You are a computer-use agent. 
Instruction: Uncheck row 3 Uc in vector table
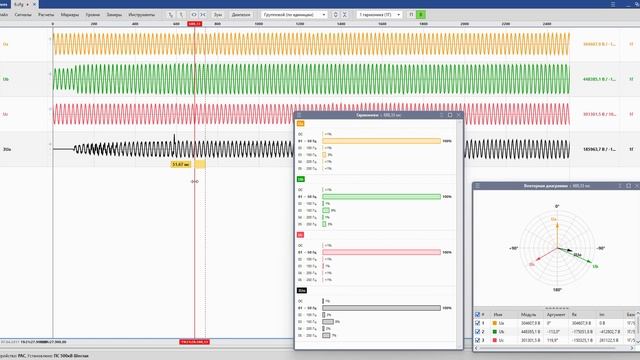478,340
